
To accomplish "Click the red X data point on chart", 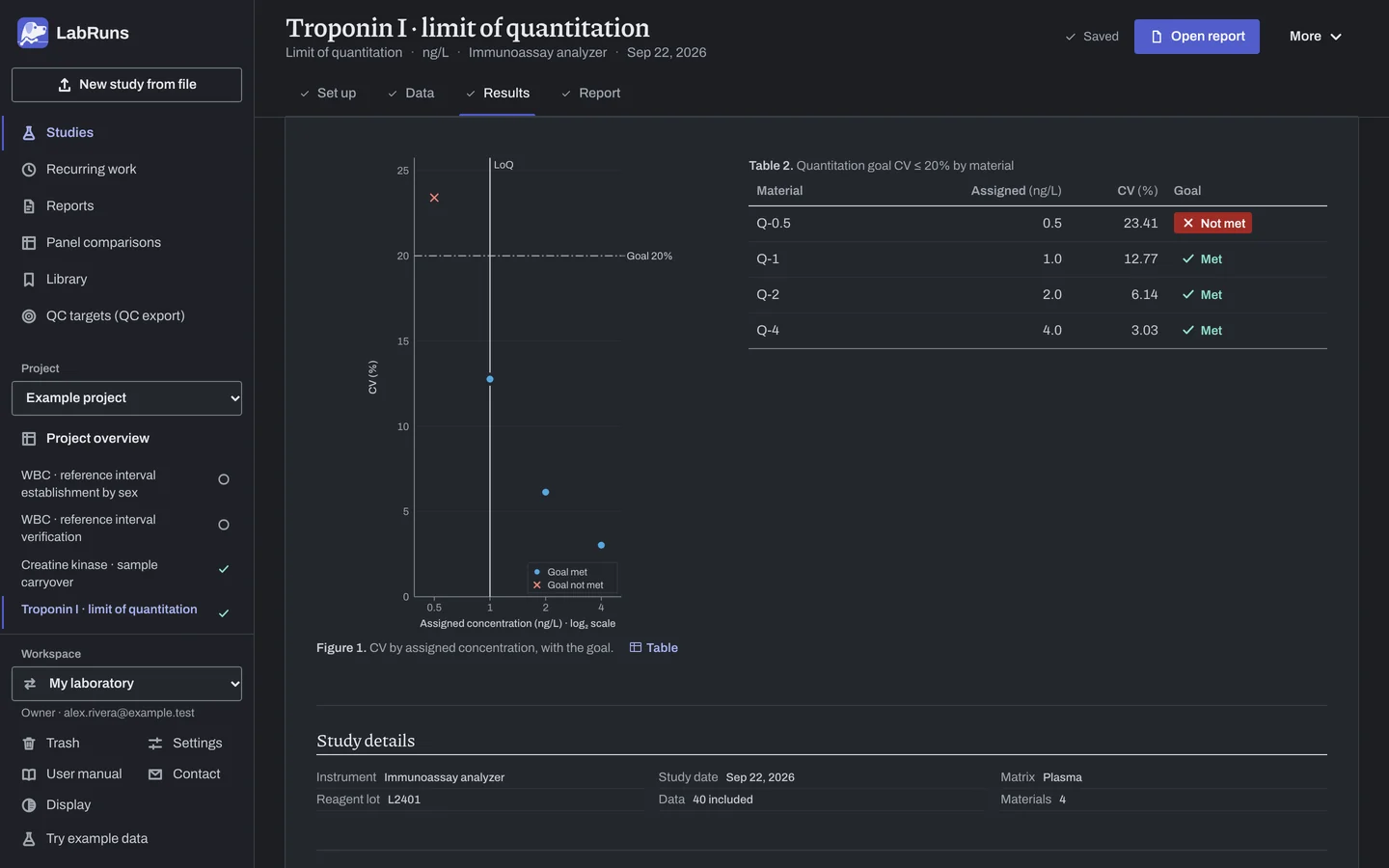I will pos(434,198).
